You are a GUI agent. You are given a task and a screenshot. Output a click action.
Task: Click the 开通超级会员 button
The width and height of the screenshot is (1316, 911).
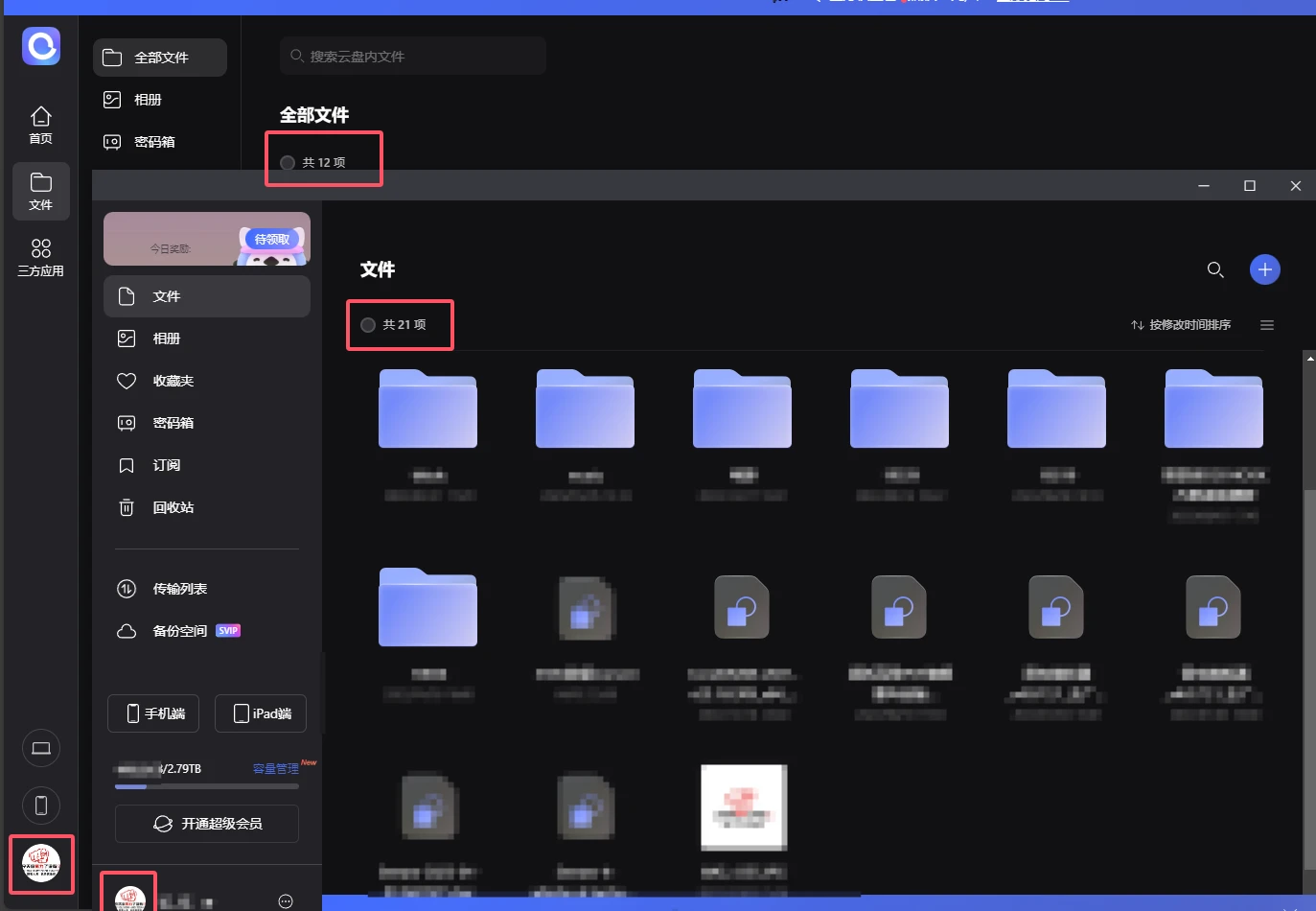[207, 824]
